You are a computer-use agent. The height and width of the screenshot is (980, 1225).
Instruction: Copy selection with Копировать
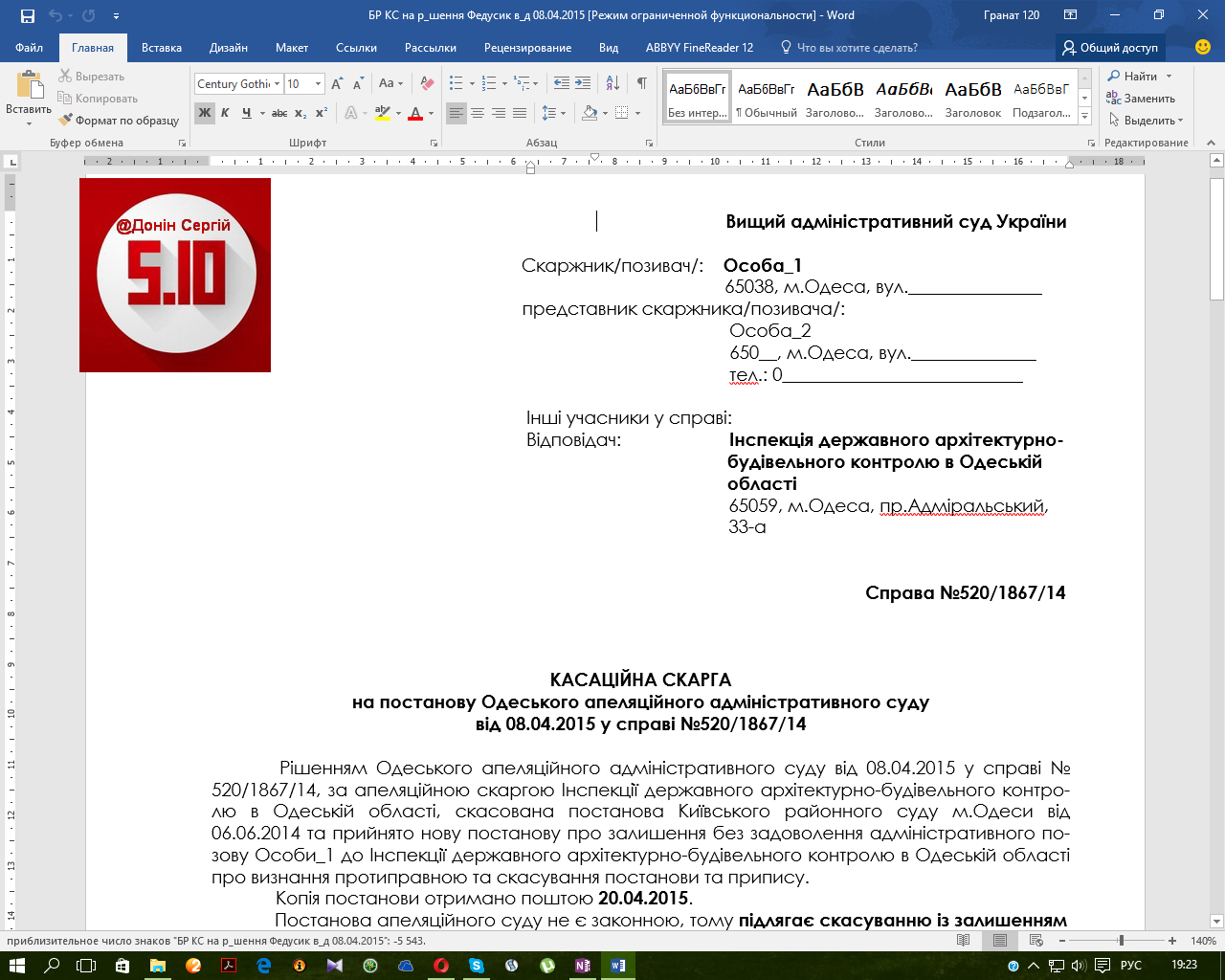click(x=98, y=99)
